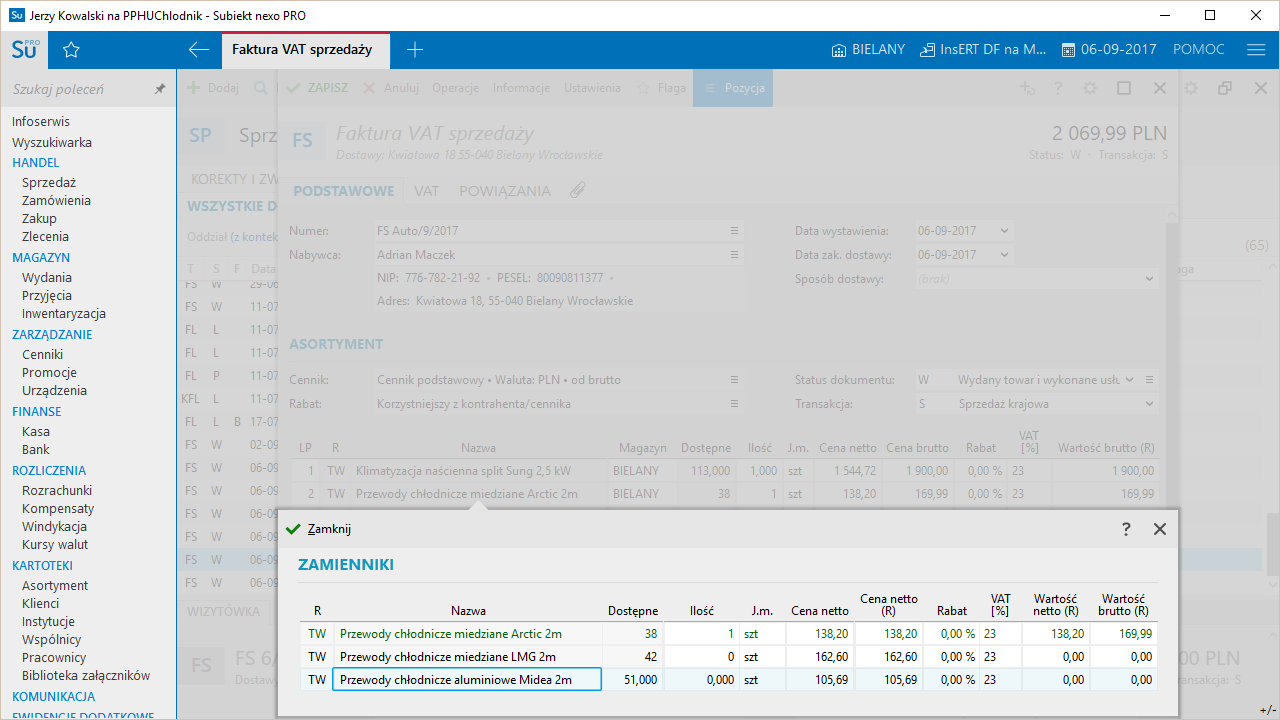This screenshot has height=720, width=1280.
Task: Click the BIELANY warehouse indicator
Action: [868, 50]
